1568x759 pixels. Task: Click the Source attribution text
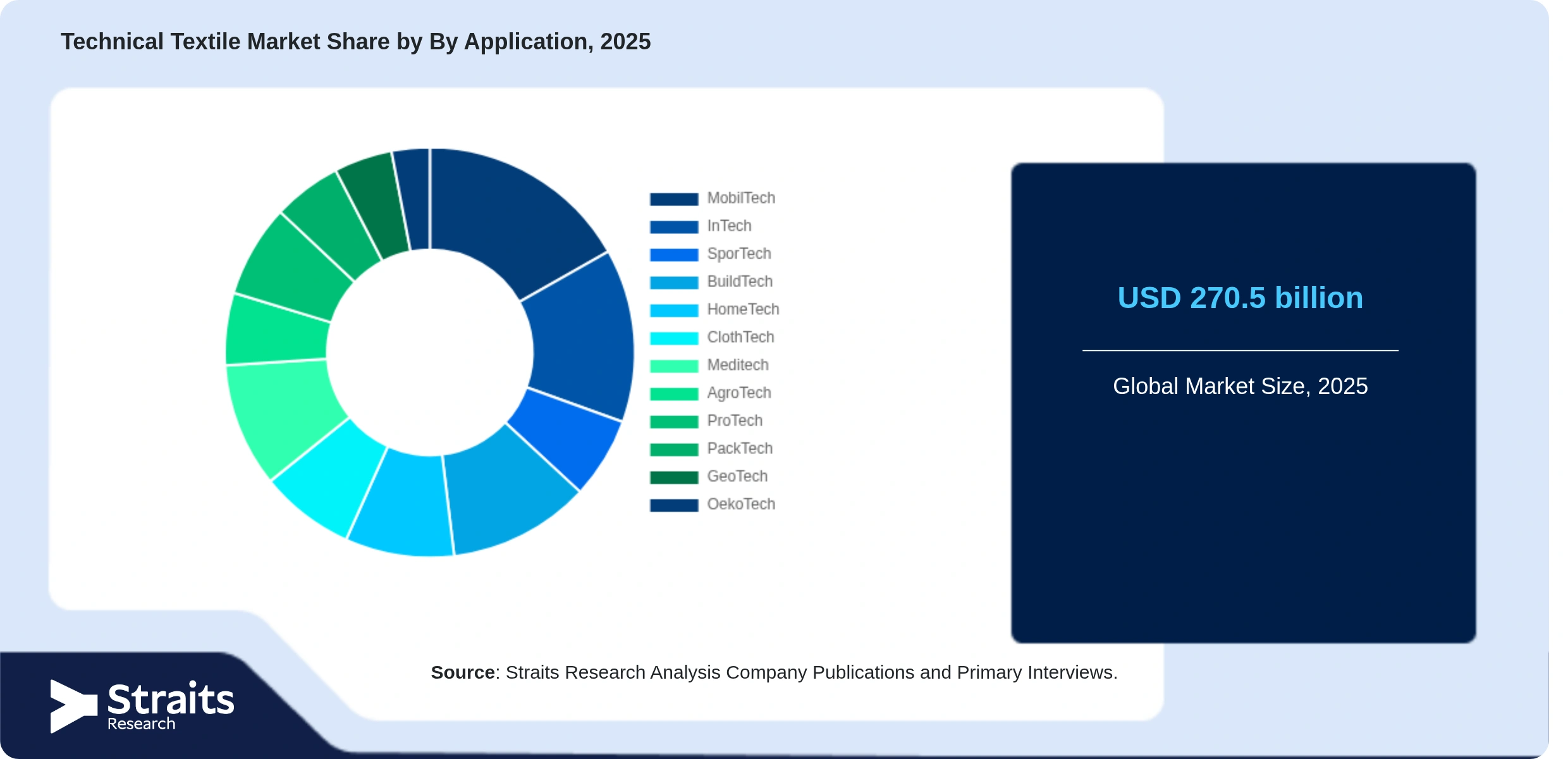tap(774, 672)
